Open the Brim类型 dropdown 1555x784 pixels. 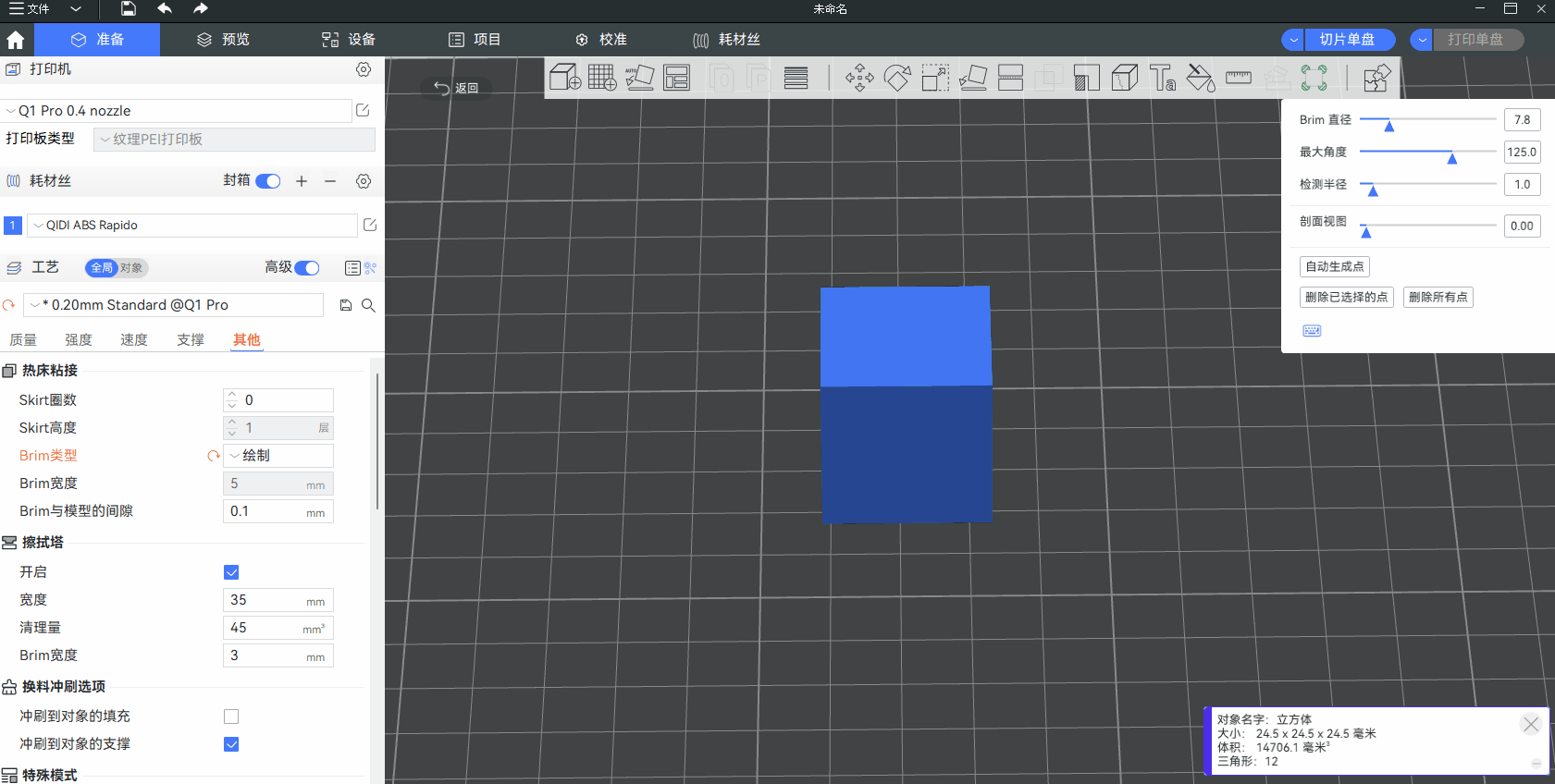coord(278,456)
